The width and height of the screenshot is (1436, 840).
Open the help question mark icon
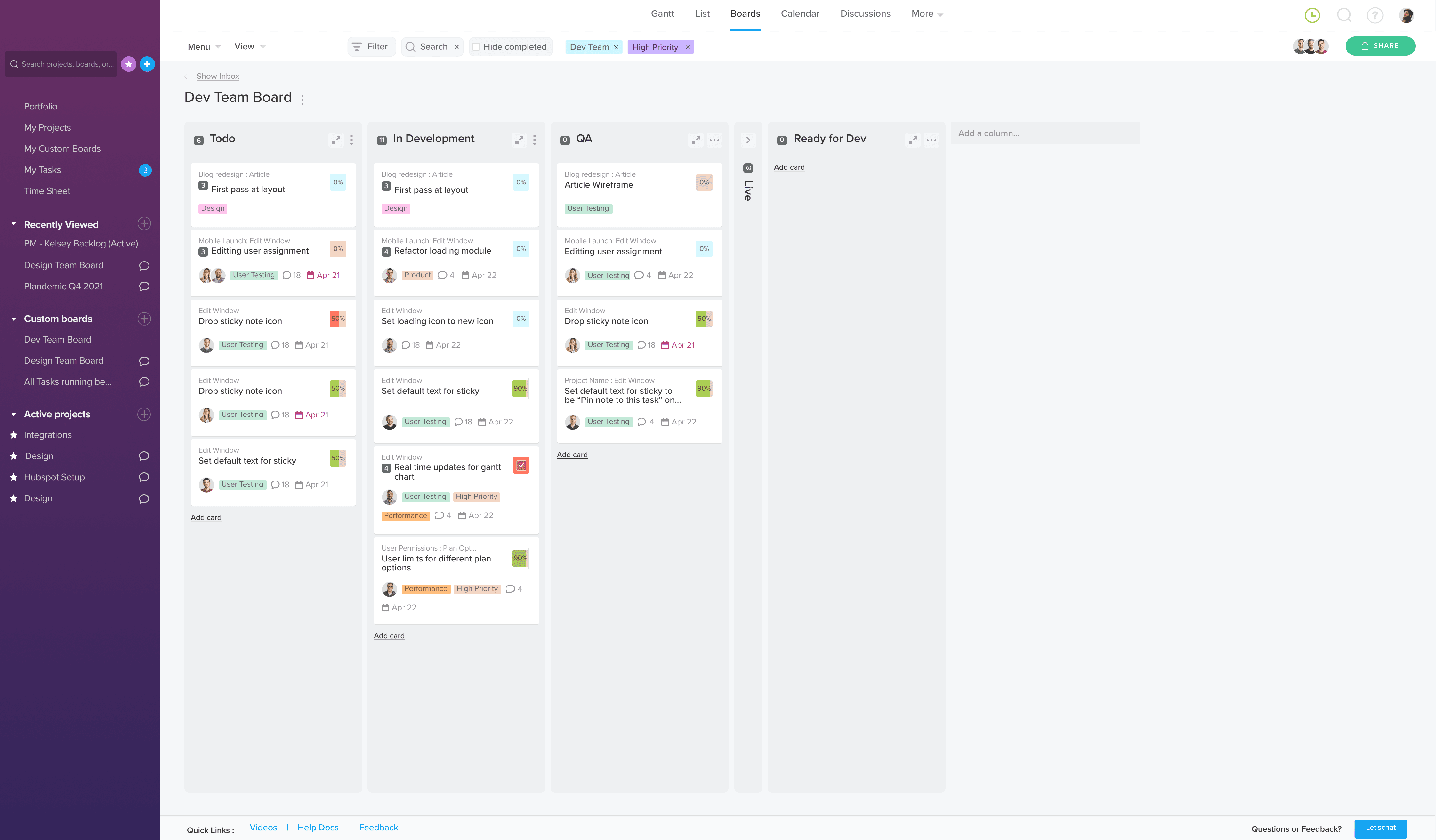point(1375,15)
